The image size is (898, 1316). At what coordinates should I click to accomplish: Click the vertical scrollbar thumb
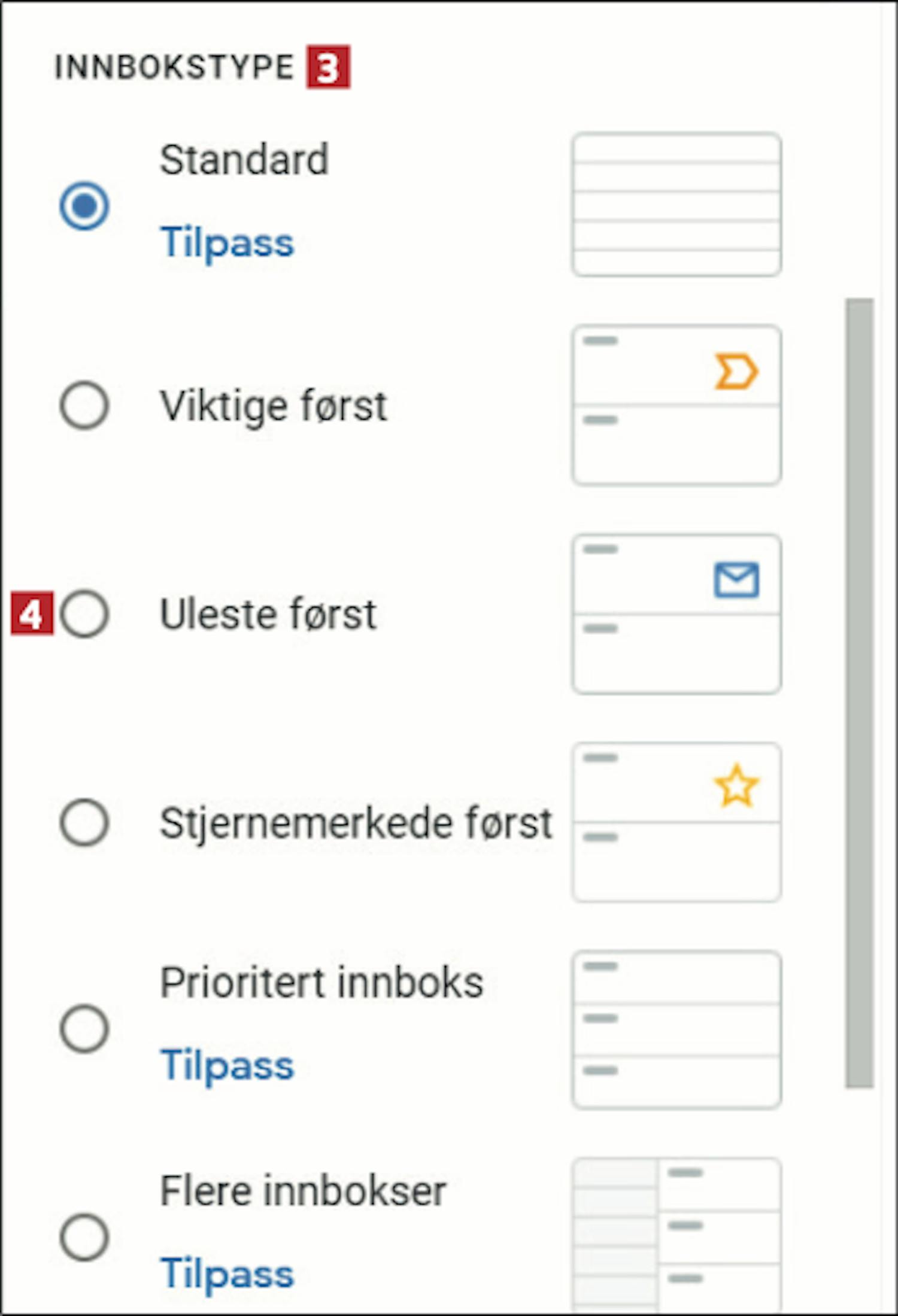click(859, 693)
